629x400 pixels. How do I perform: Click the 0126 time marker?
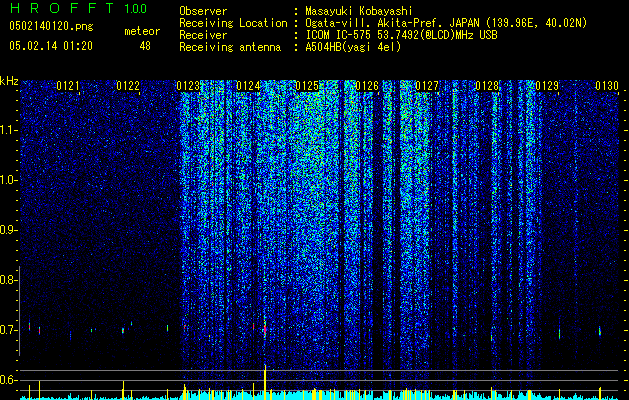coord(367,86)
